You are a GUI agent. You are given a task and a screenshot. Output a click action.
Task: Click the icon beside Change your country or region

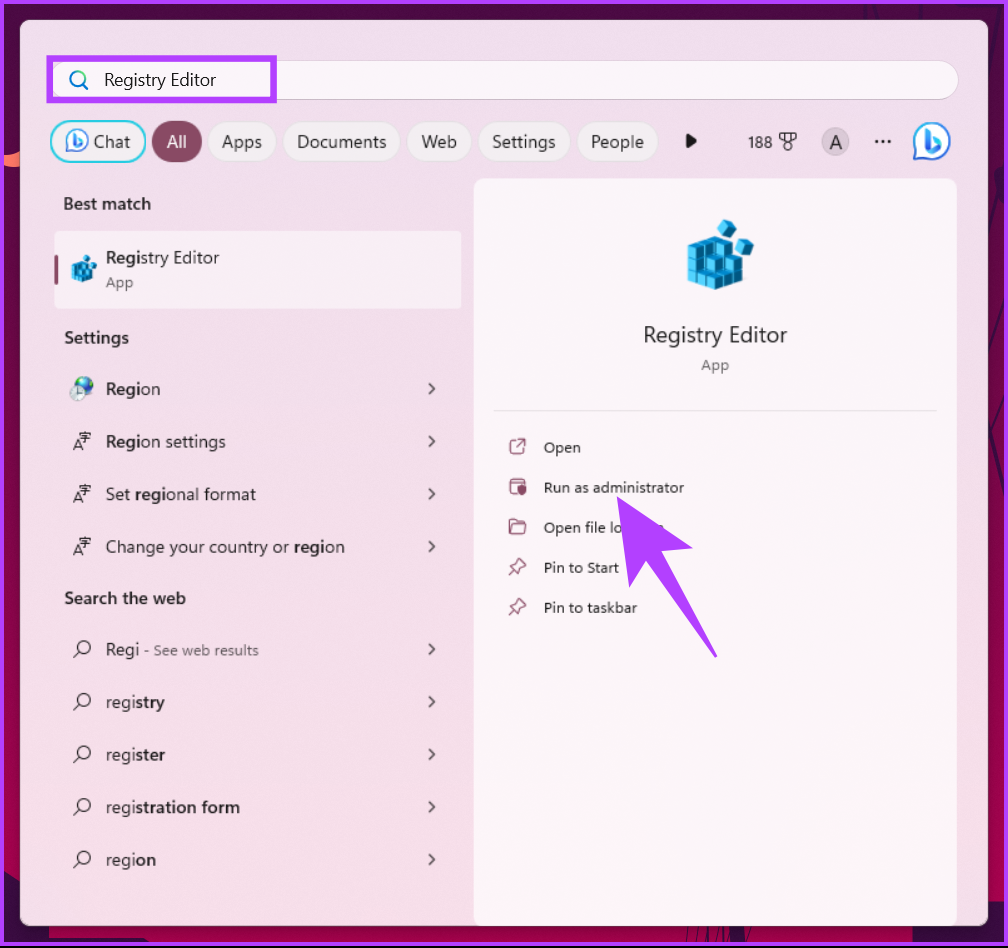pos(82,547)
